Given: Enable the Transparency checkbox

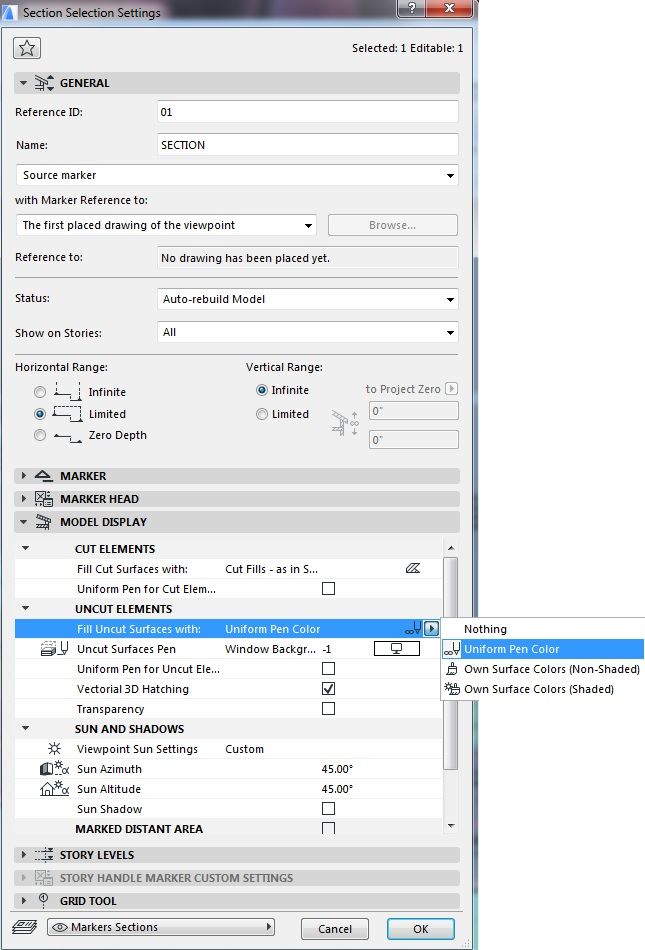Looking at the screenshot, I should click(x=328, y=708).
